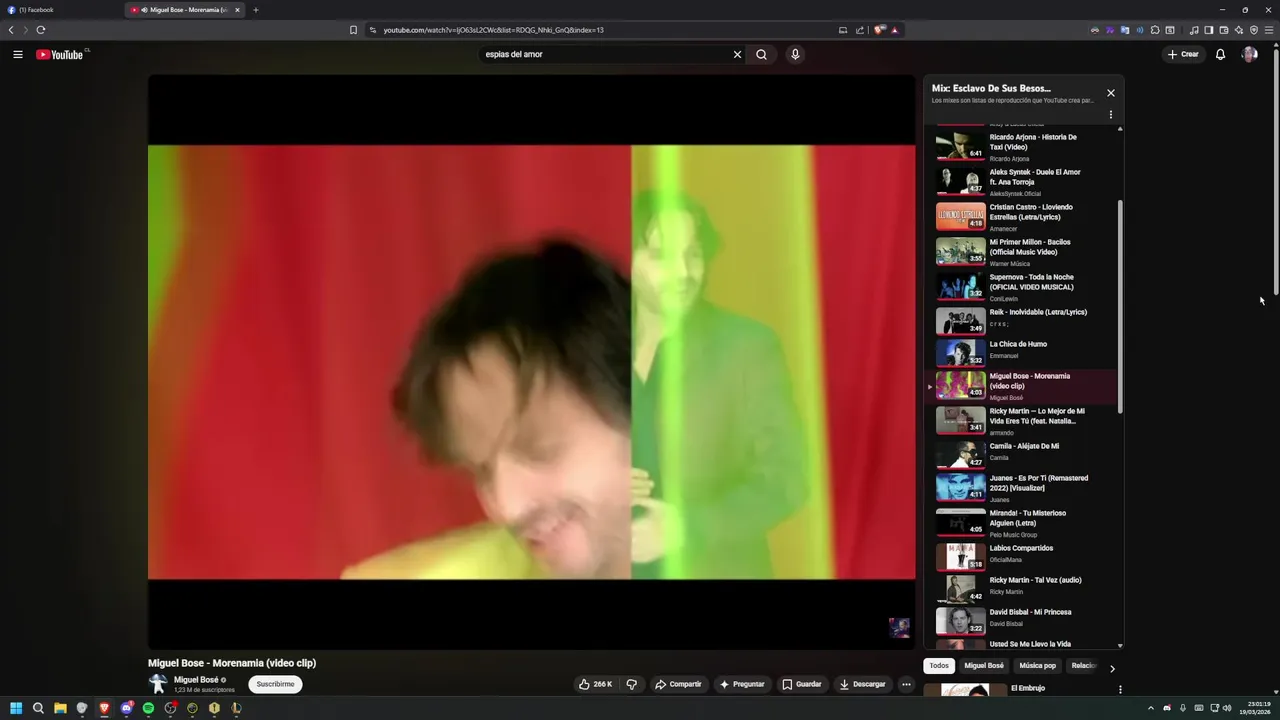Viewport: 1280px width, 720px height.
Task: Open a new browser tab
Action: [x=255, y=10]
